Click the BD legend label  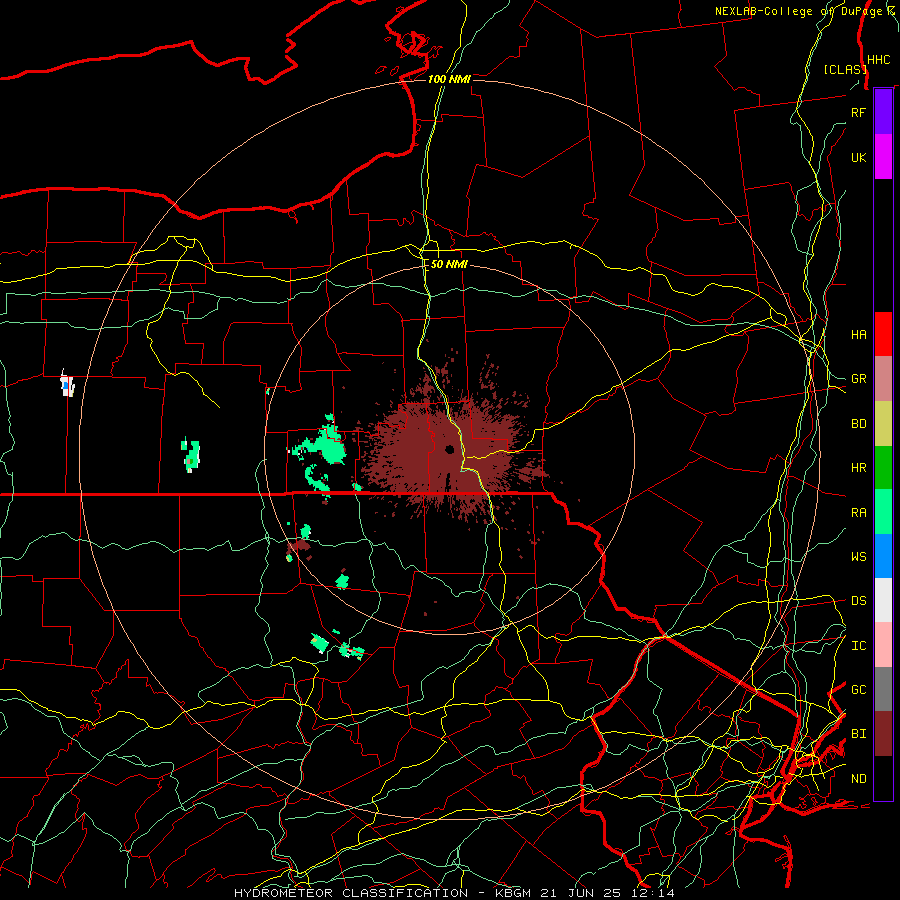click(x=858, y=424)
